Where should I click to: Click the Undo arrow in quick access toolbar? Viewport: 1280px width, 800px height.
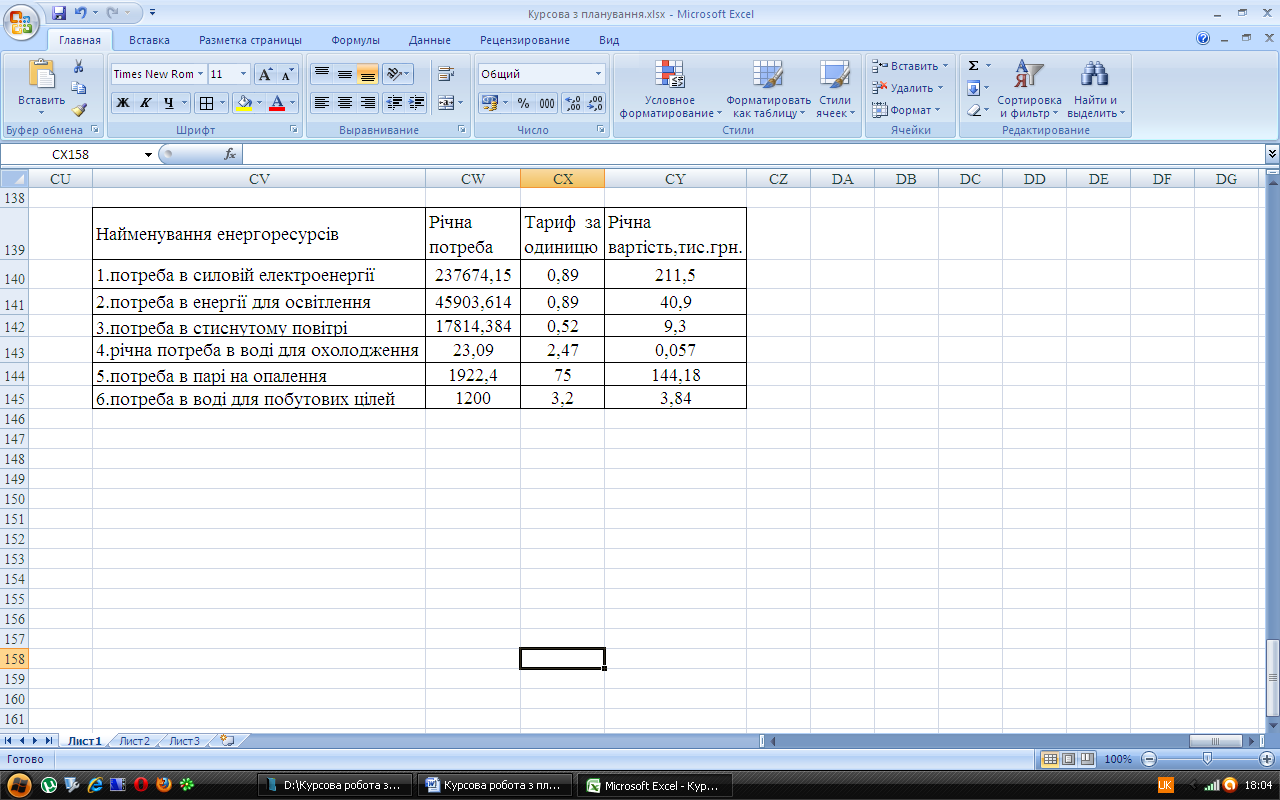81,14
